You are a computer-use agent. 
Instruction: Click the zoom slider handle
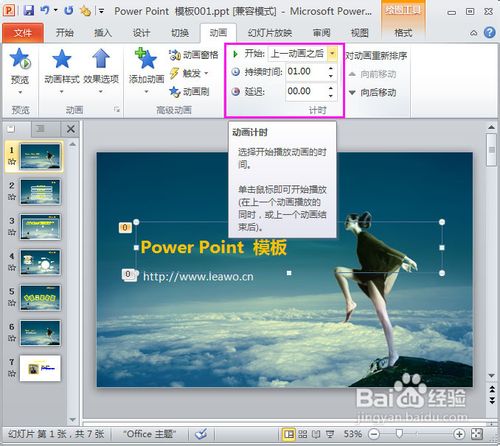[399, 434]
